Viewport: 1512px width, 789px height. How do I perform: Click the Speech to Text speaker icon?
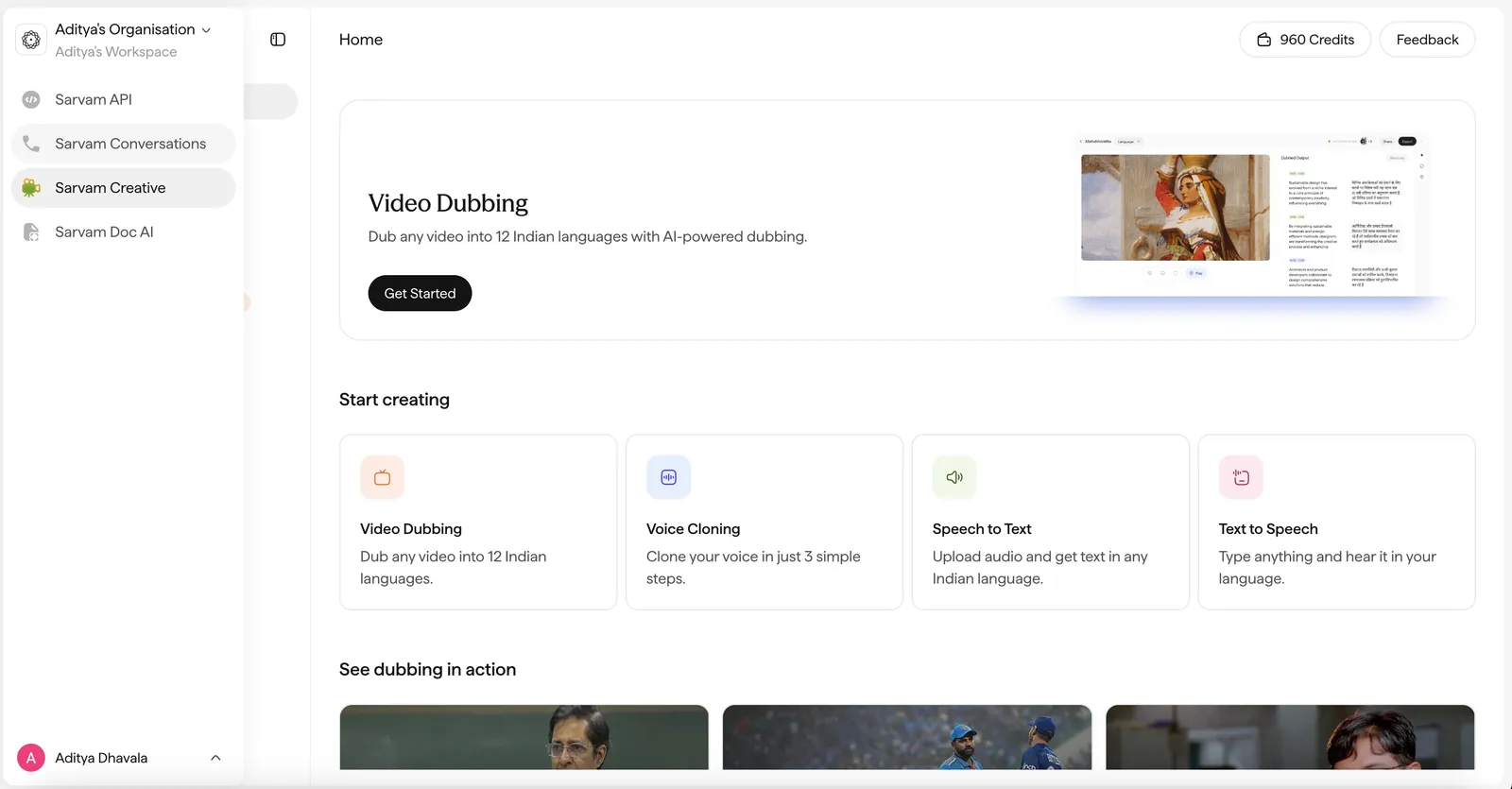pos(954,477)
